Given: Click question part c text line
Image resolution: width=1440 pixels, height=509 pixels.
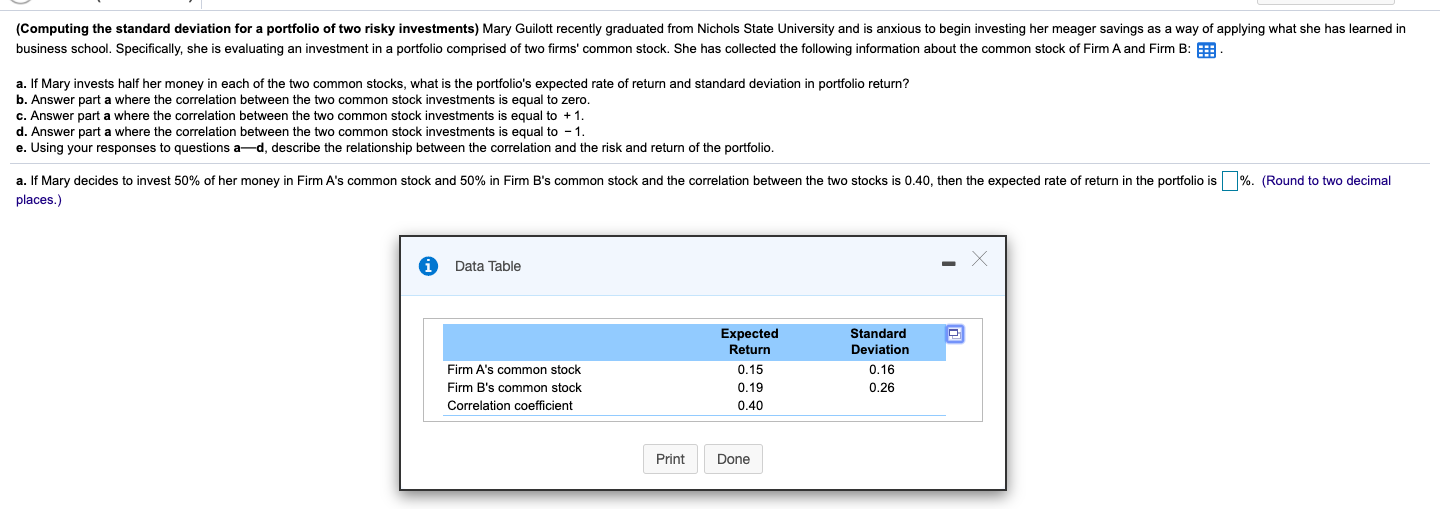Looking at the screenshot, I should [300, 116].
